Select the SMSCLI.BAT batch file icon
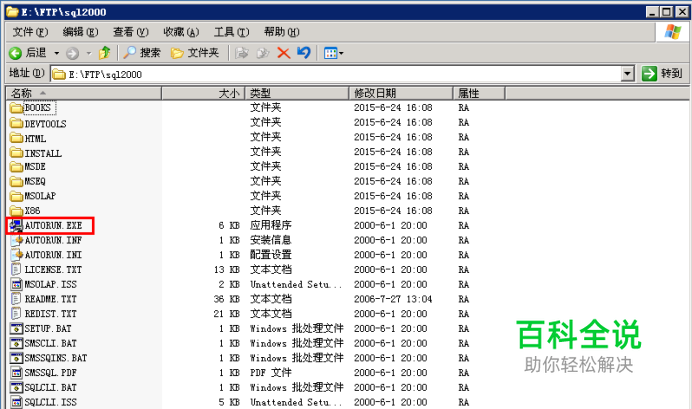This screenshot has height=409, width=692. (x=16, y=343)
